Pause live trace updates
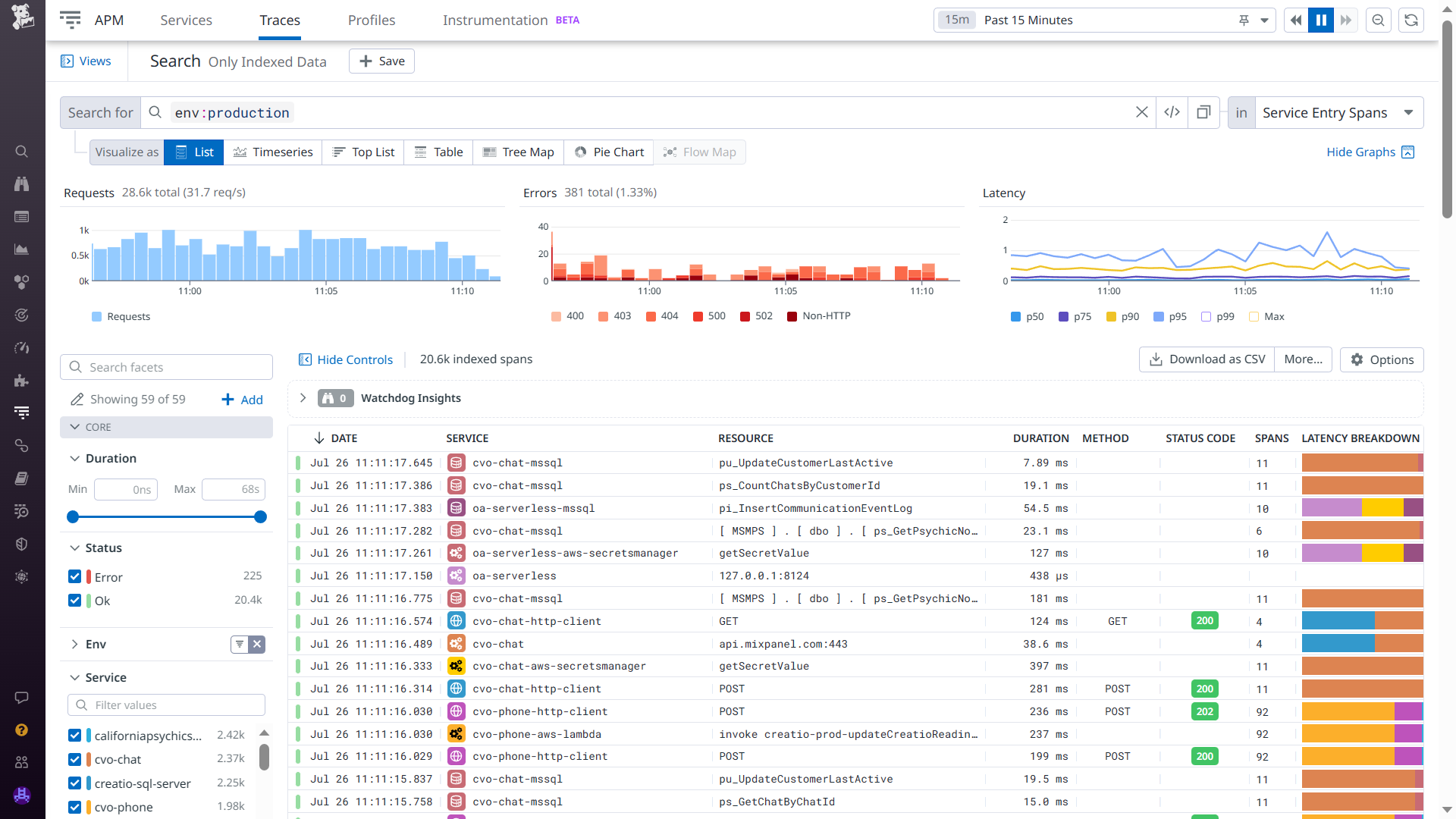This screenshot has height=819, width=1456. (x=1320, y=20)
